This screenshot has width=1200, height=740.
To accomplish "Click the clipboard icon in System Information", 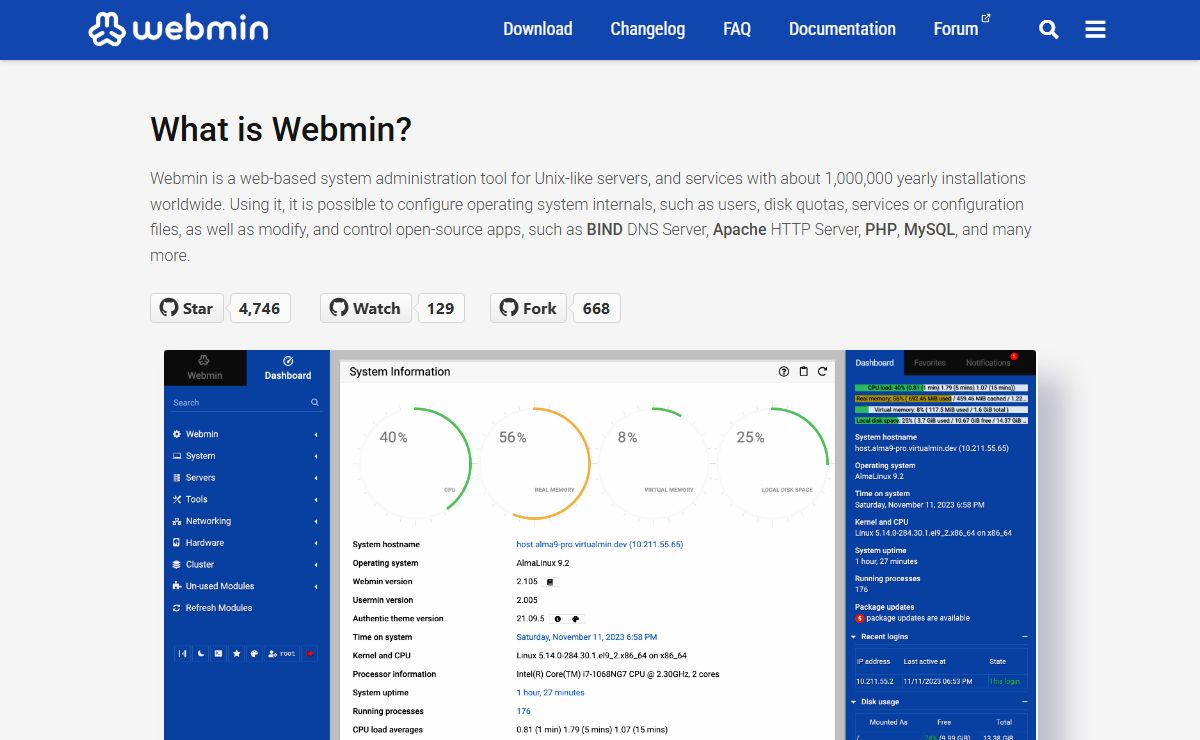I will [x=803, y=371].
